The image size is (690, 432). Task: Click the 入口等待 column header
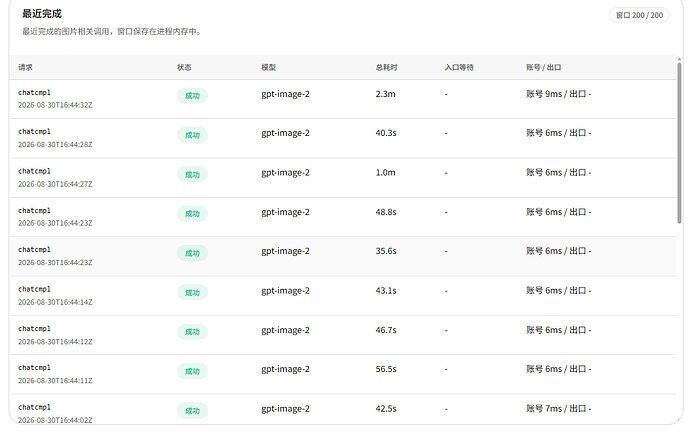(x=459, y=67)
